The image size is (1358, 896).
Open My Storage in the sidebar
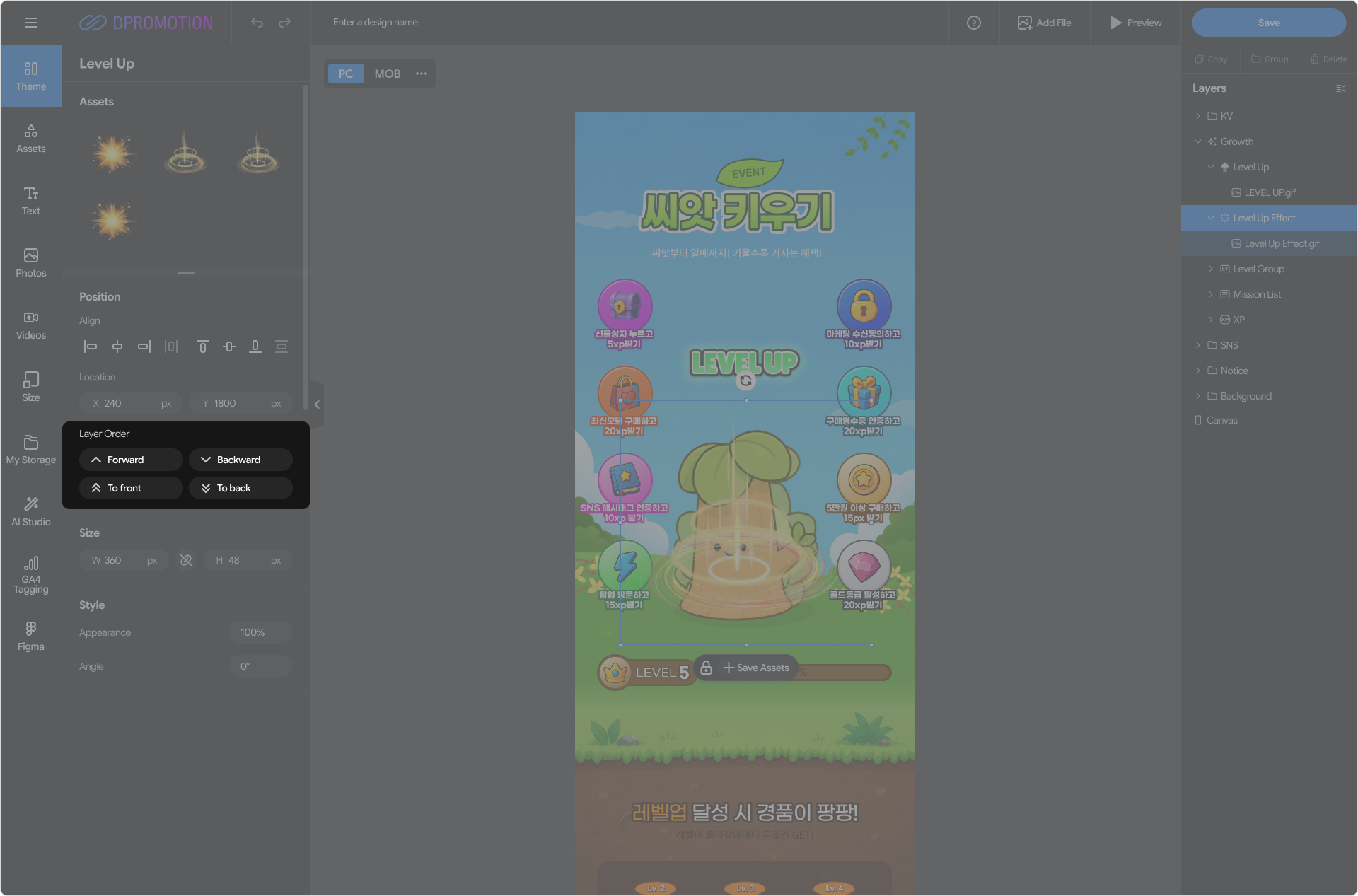[x=31, y=450]
